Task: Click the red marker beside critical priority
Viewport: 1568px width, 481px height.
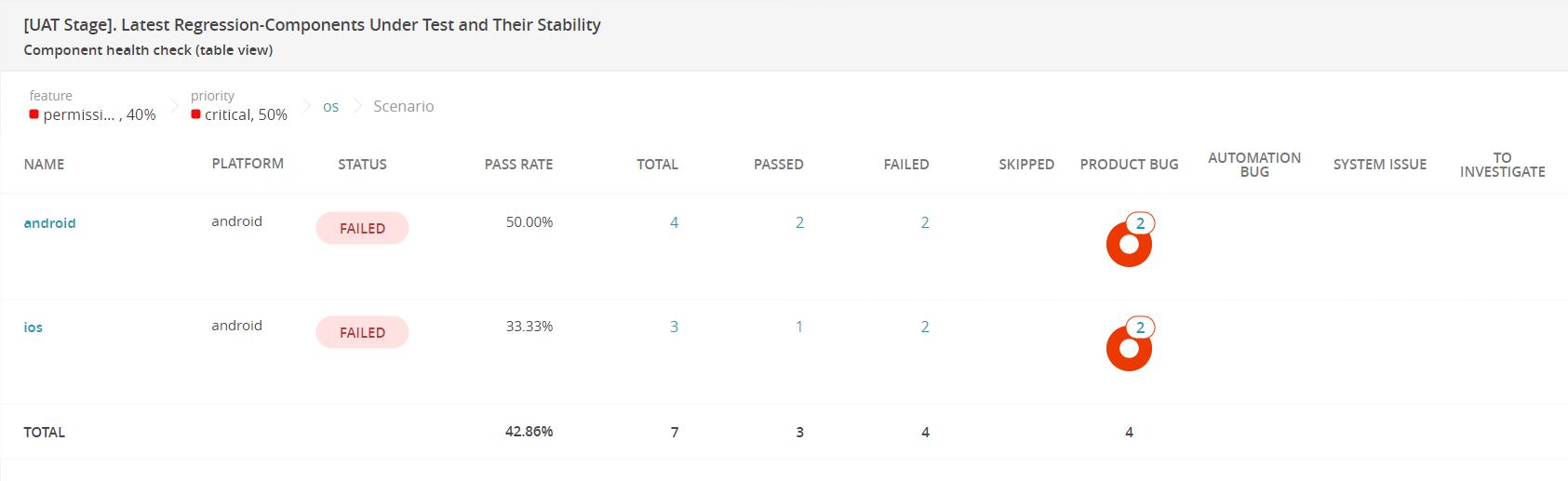Action: [x=195, y=114]
